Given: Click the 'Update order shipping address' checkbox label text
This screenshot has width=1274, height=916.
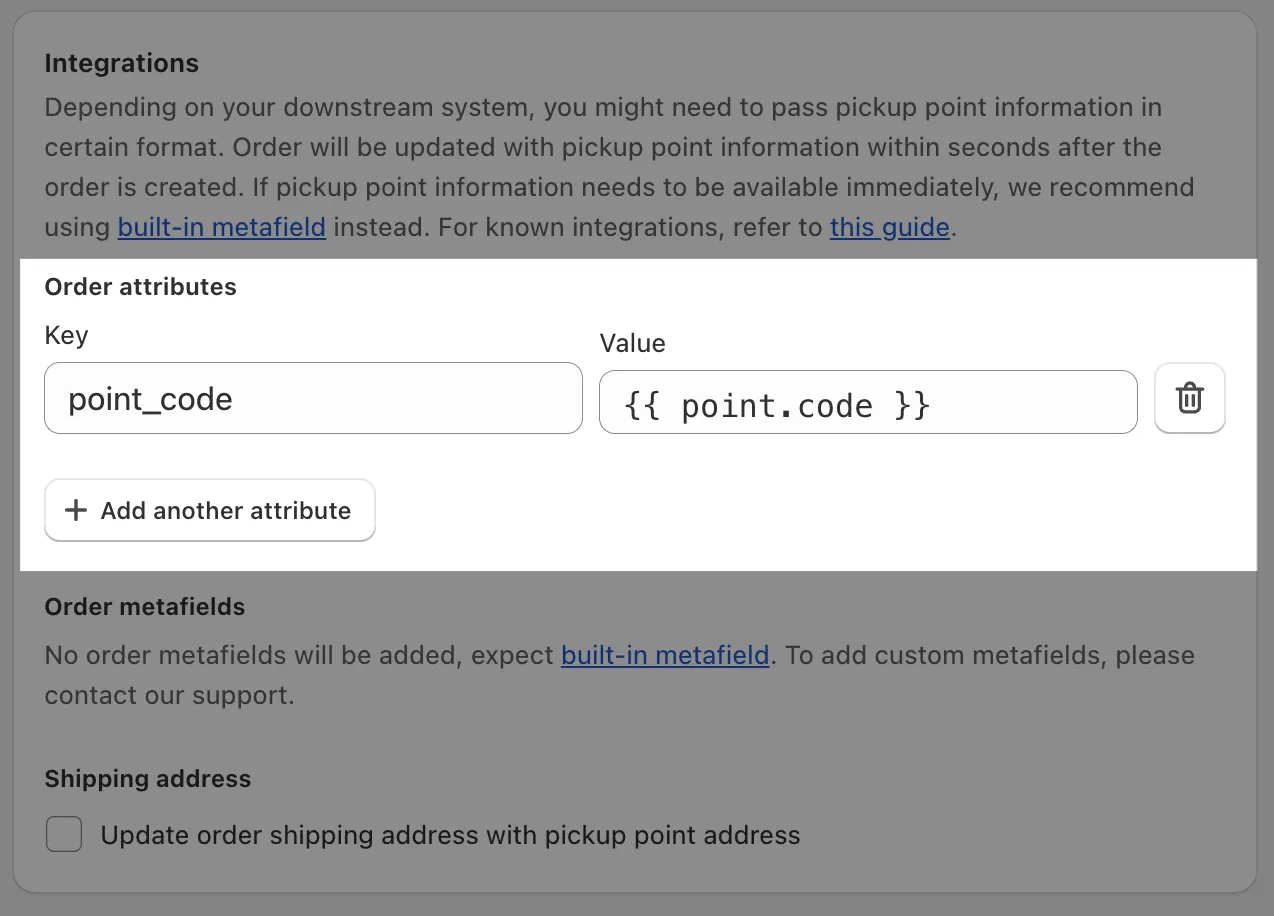Looking at the screenshot, I should click(x=450, y=835).
